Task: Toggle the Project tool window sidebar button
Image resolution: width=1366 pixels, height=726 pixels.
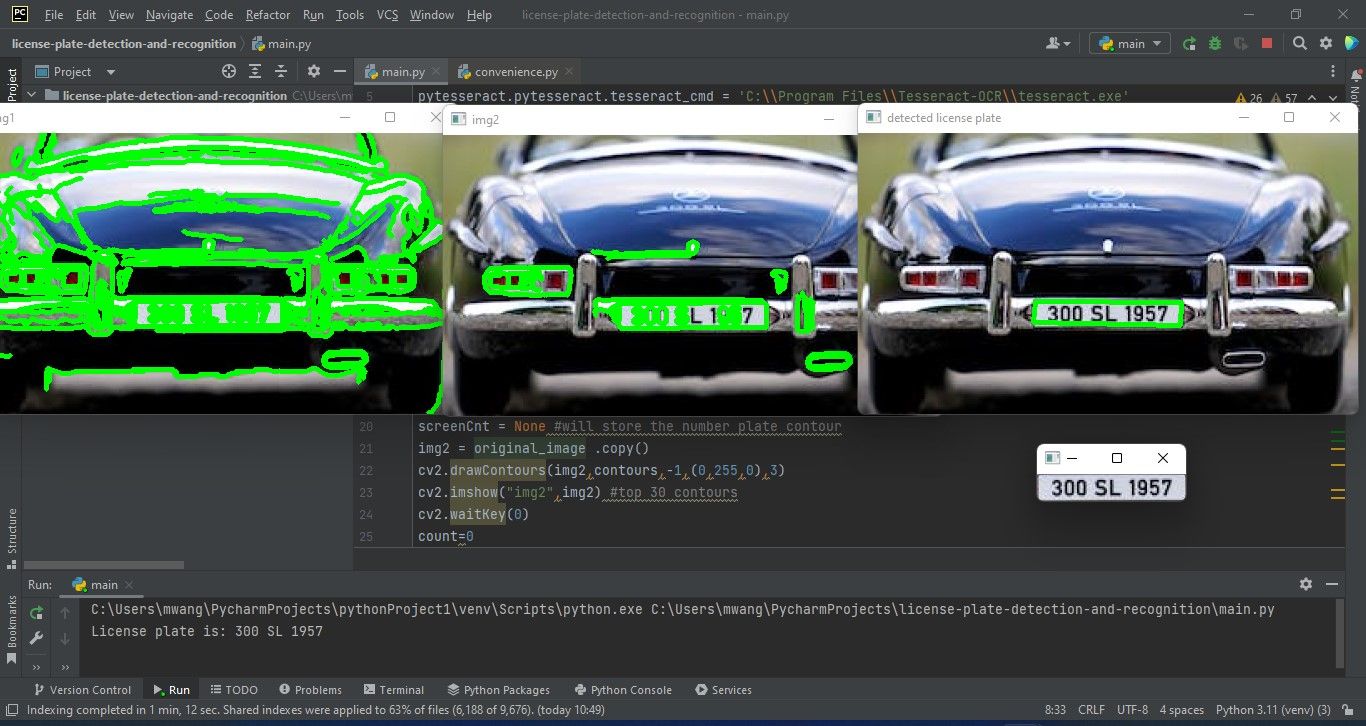Action: pyautogui.click(x=12, y=84)
